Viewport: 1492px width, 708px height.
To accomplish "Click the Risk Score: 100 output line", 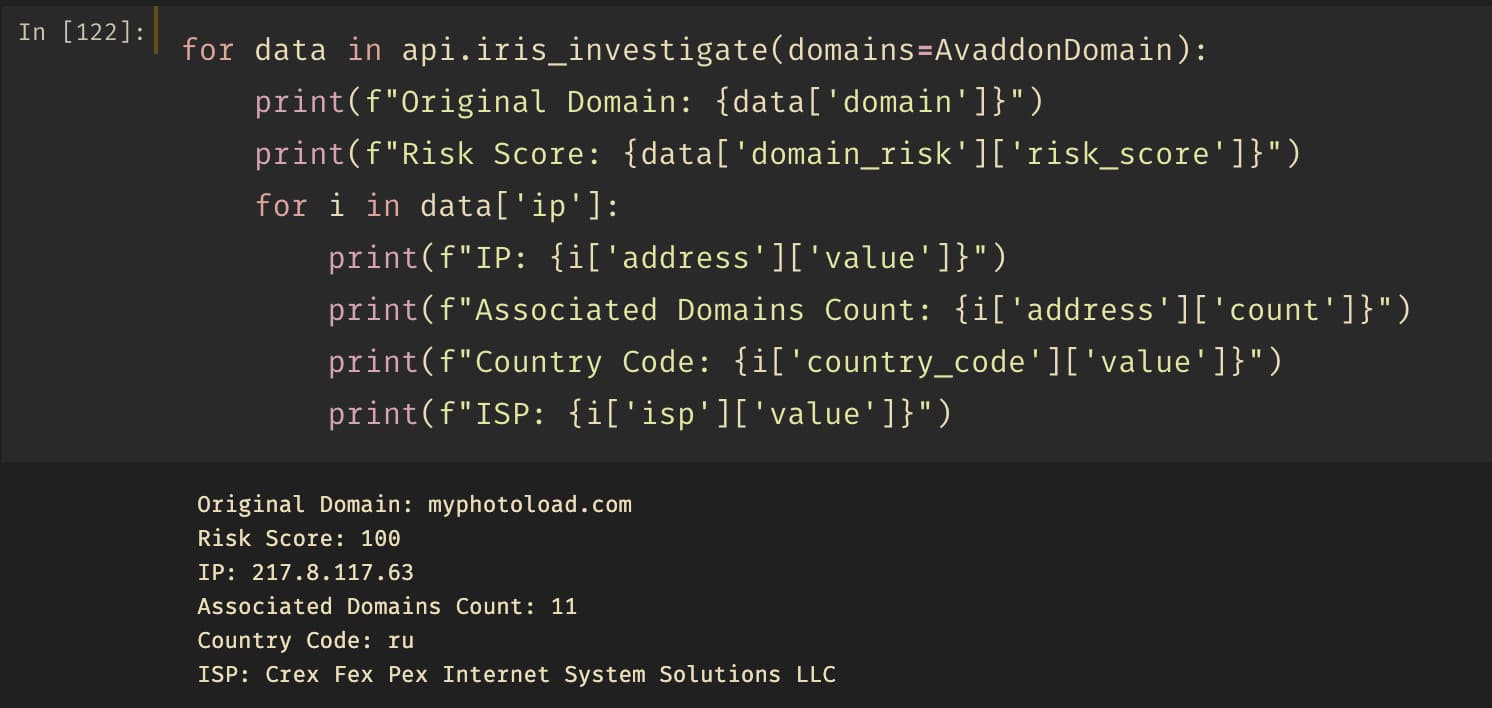I will [x=299, y=539].
